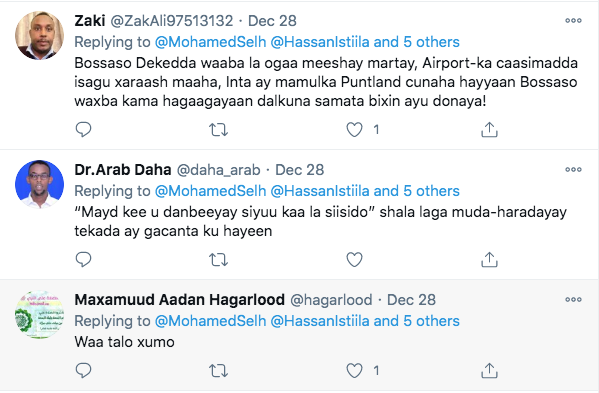The width and height of the screenshot is (599, 393).
Task: Open Zaki's profile picture
Action: [x=39, y=36]
